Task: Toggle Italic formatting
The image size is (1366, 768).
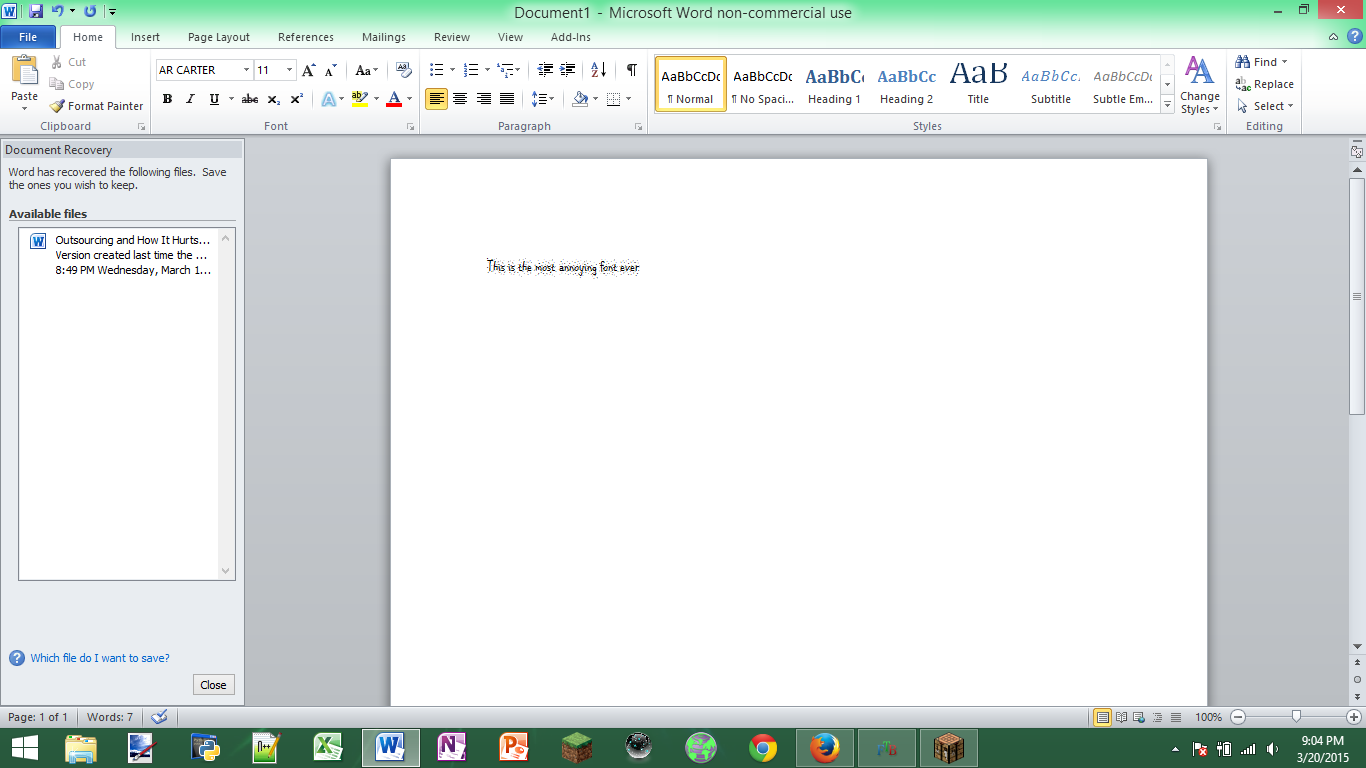Action: (x=190, y=99)
